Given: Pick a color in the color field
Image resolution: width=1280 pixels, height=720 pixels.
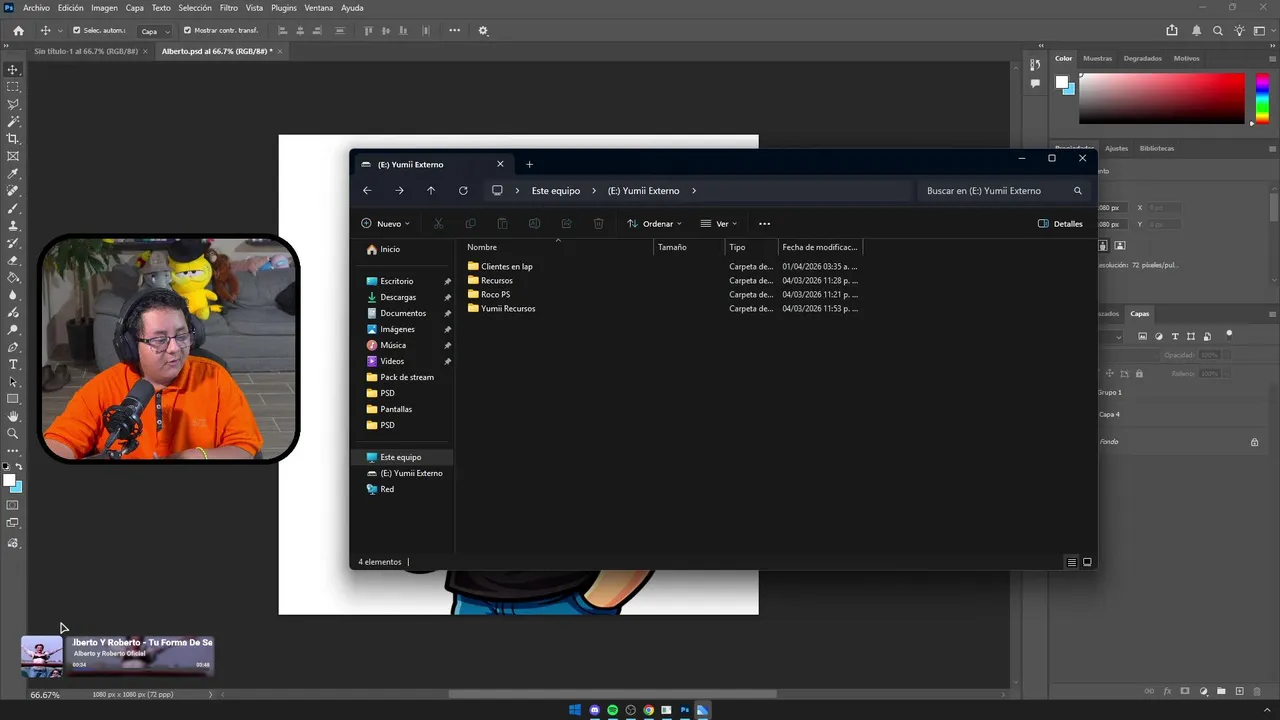Looking at the screenshot, I should tap(1161, 98).
